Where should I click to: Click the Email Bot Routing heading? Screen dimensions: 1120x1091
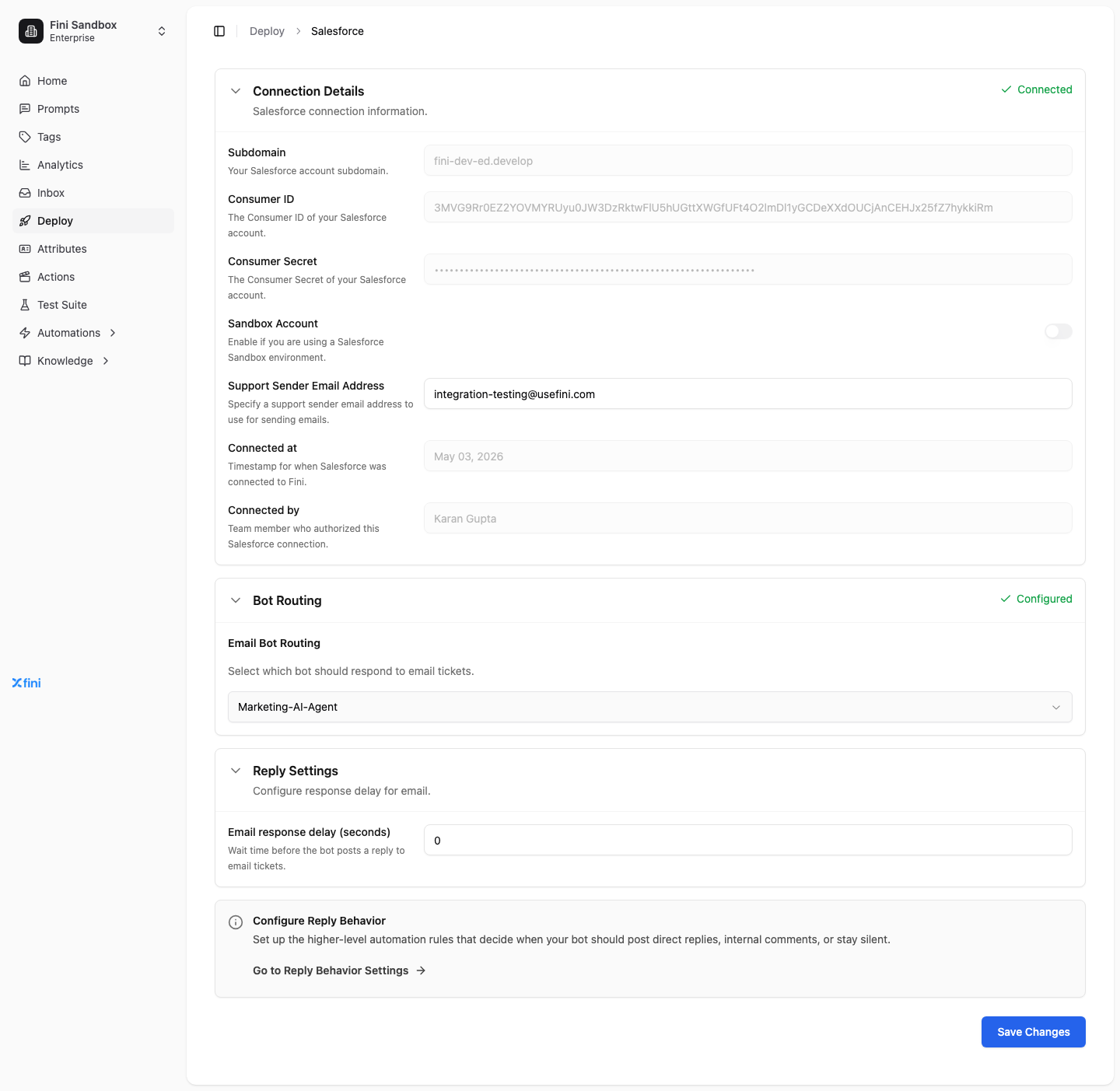pos(274,643)
